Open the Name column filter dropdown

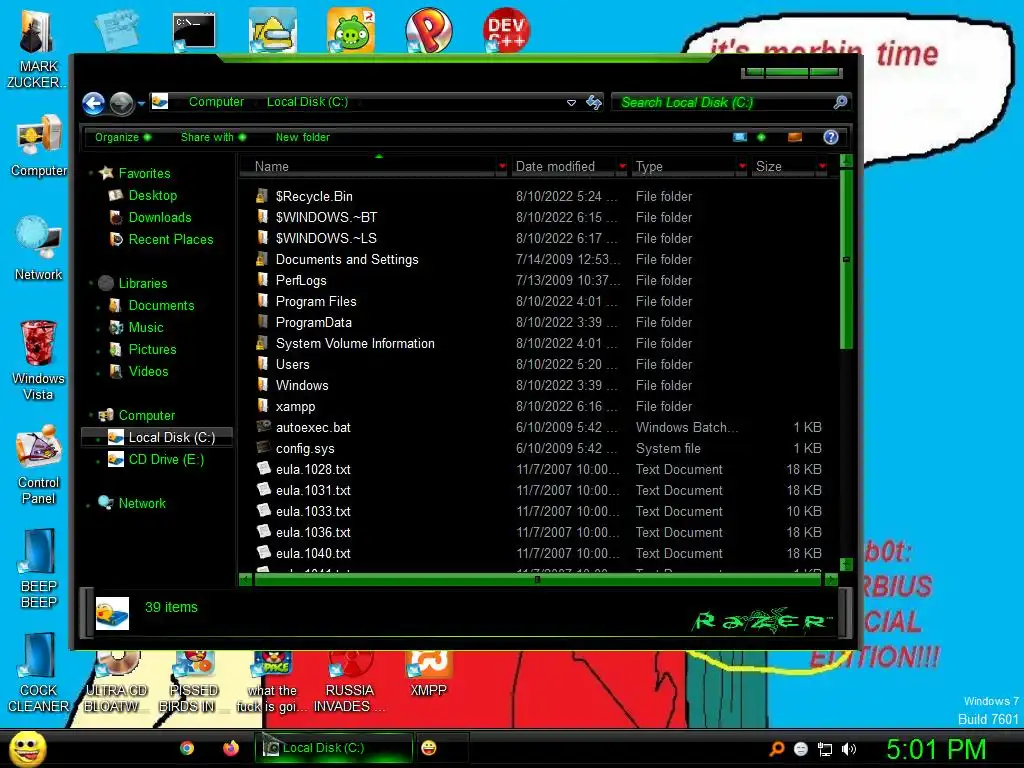[x=502, y=167]
